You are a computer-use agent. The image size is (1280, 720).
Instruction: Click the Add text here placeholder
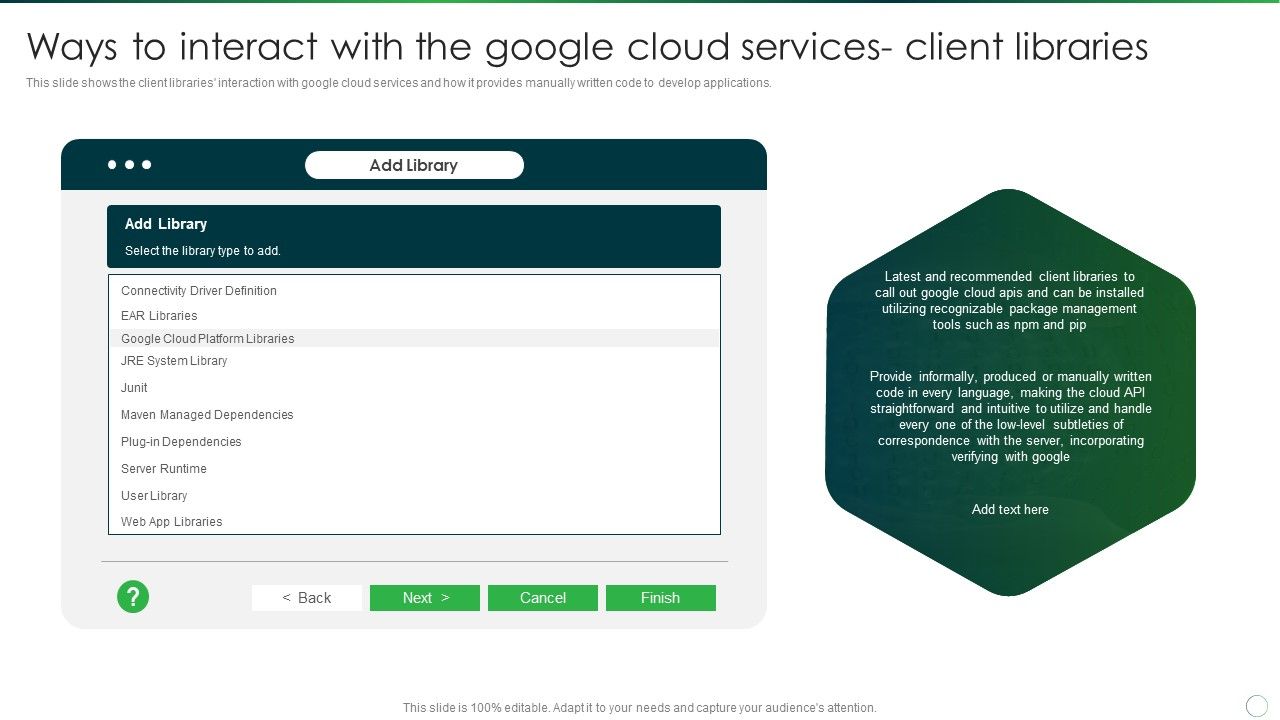1010,509
